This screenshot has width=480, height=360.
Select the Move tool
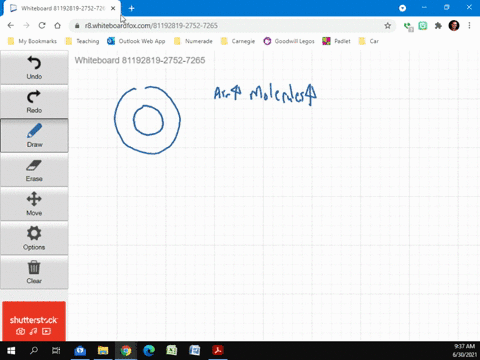click(x=34, y=204)
